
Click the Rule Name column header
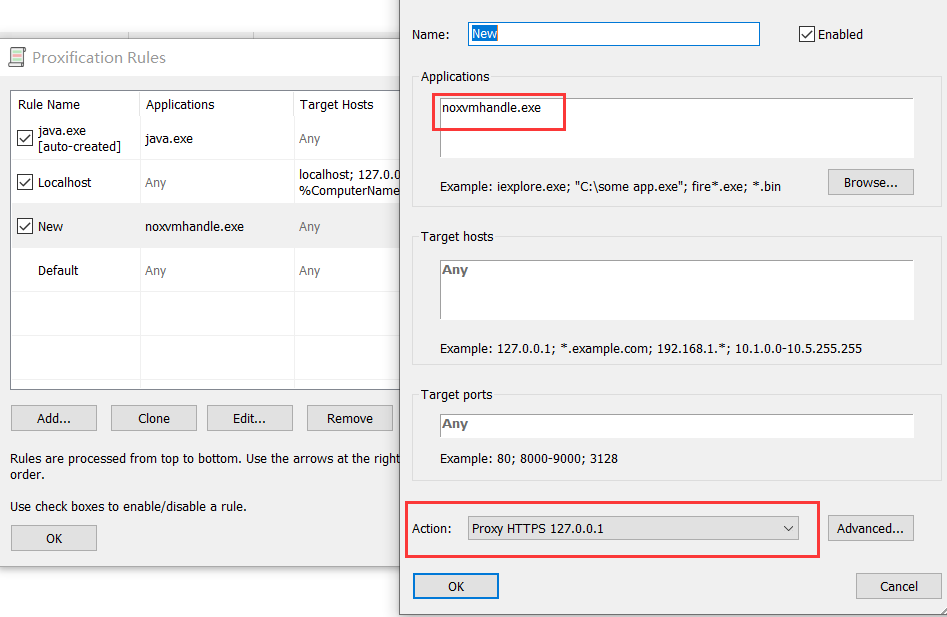point(75,104)
